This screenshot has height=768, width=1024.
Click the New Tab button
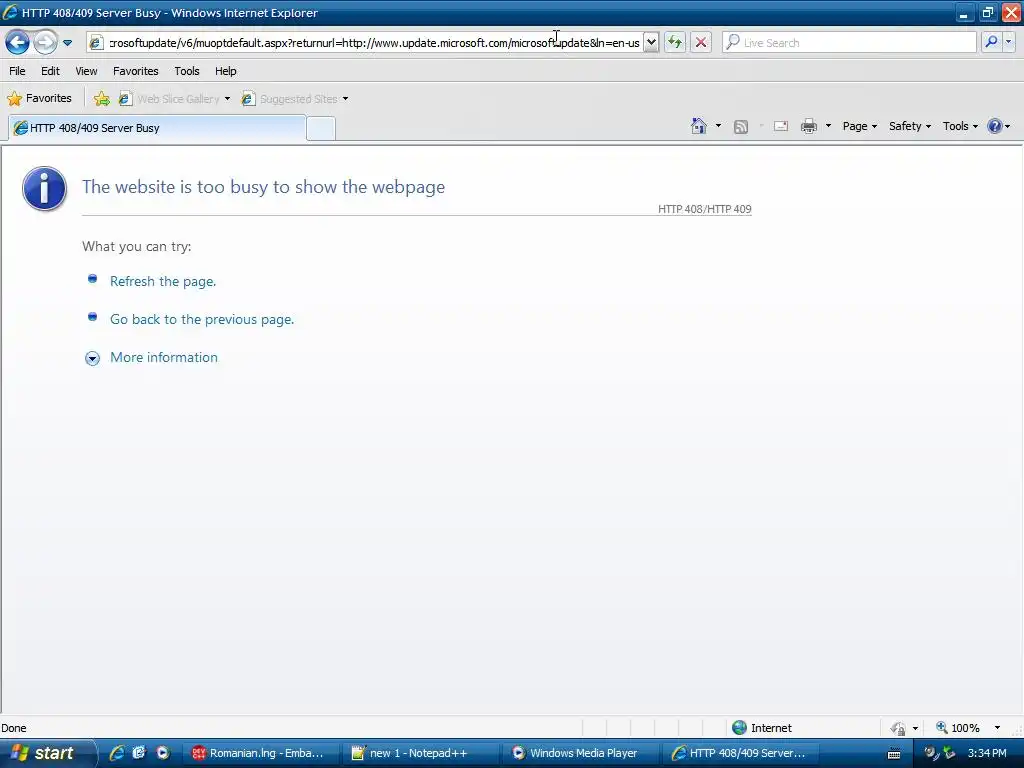click(x=321, y=128)
